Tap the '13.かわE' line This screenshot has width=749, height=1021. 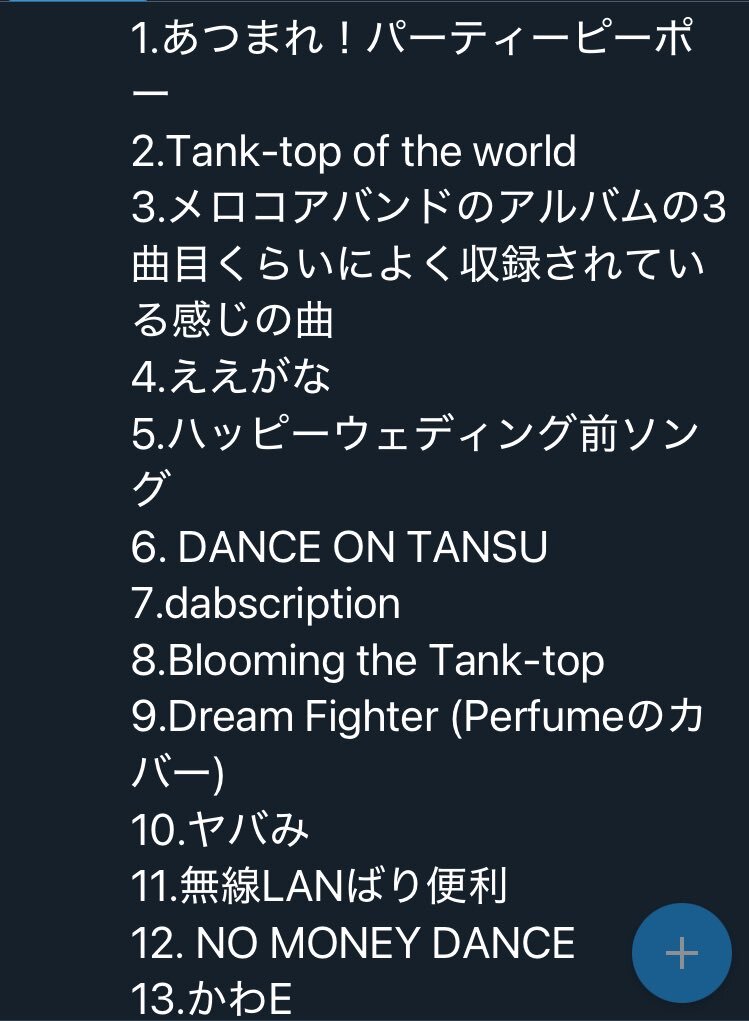[212, 998]
